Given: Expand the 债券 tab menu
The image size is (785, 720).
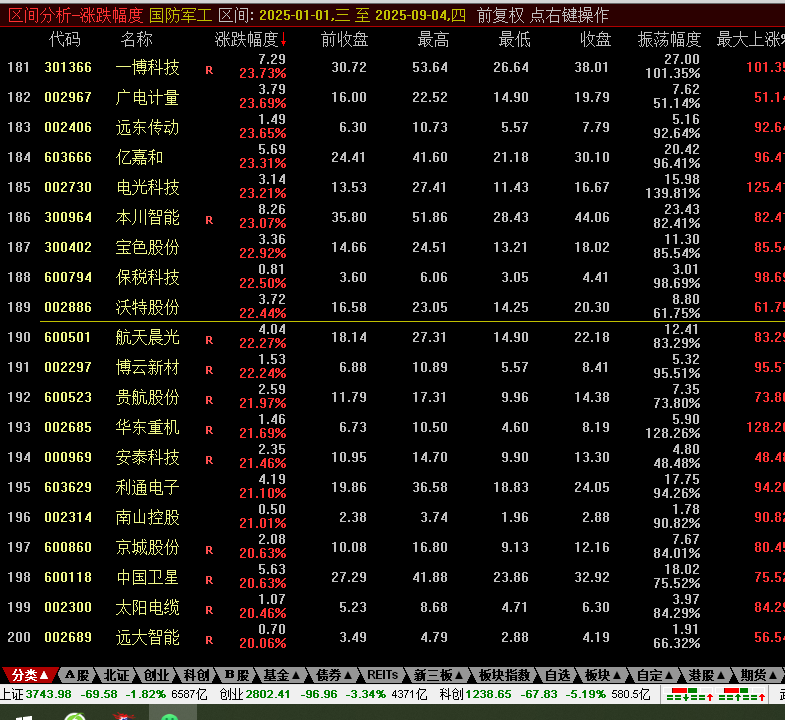Looking at the screenshot, I should click(334, 675).
